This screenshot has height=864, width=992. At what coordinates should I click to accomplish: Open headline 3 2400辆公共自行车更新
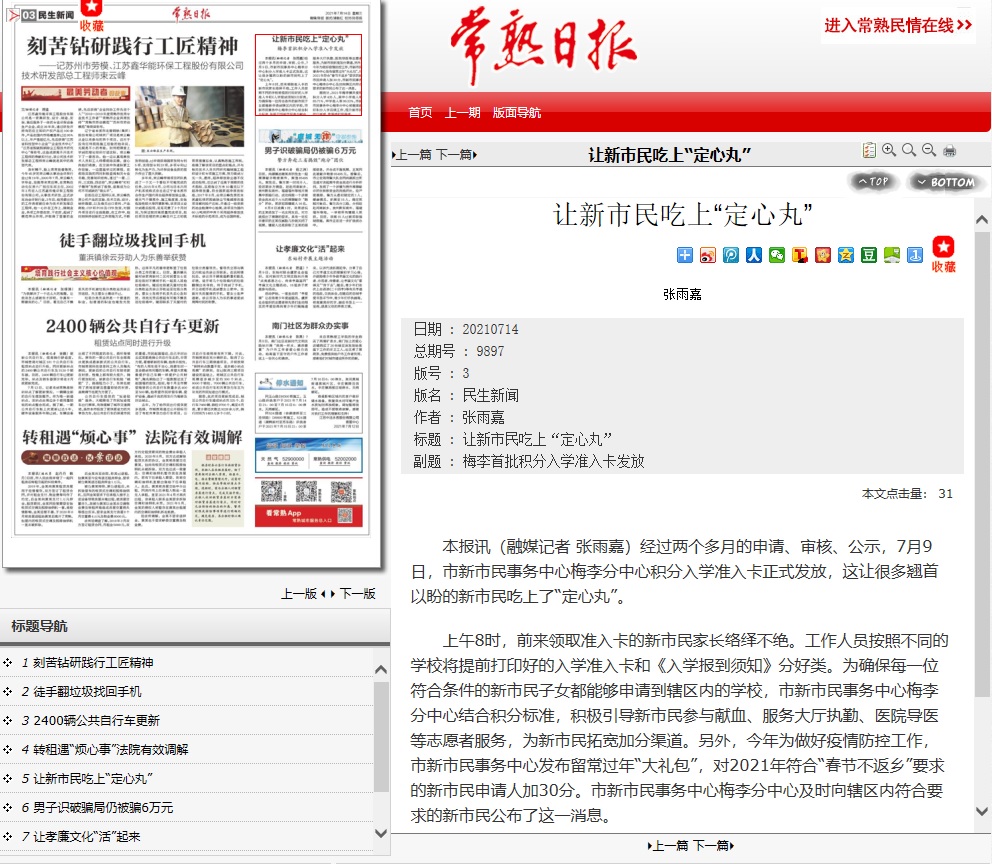click(x=96, y=720)
